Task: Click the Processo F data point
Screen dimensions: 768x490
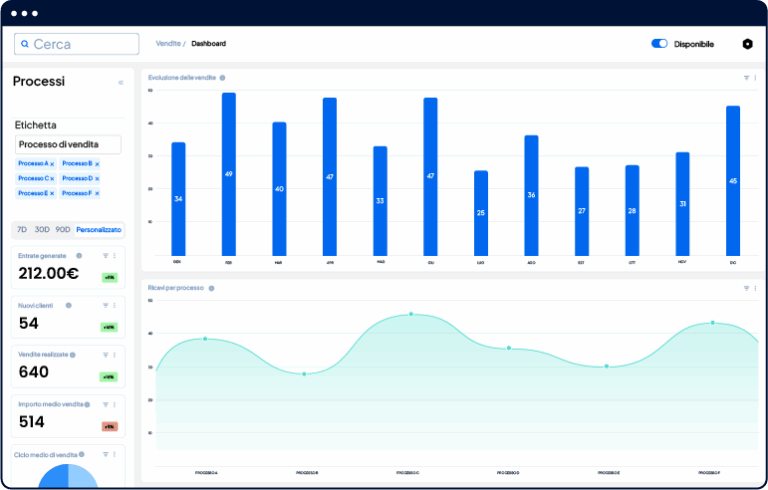Action: pyautogui.click(x=713, y=322)
